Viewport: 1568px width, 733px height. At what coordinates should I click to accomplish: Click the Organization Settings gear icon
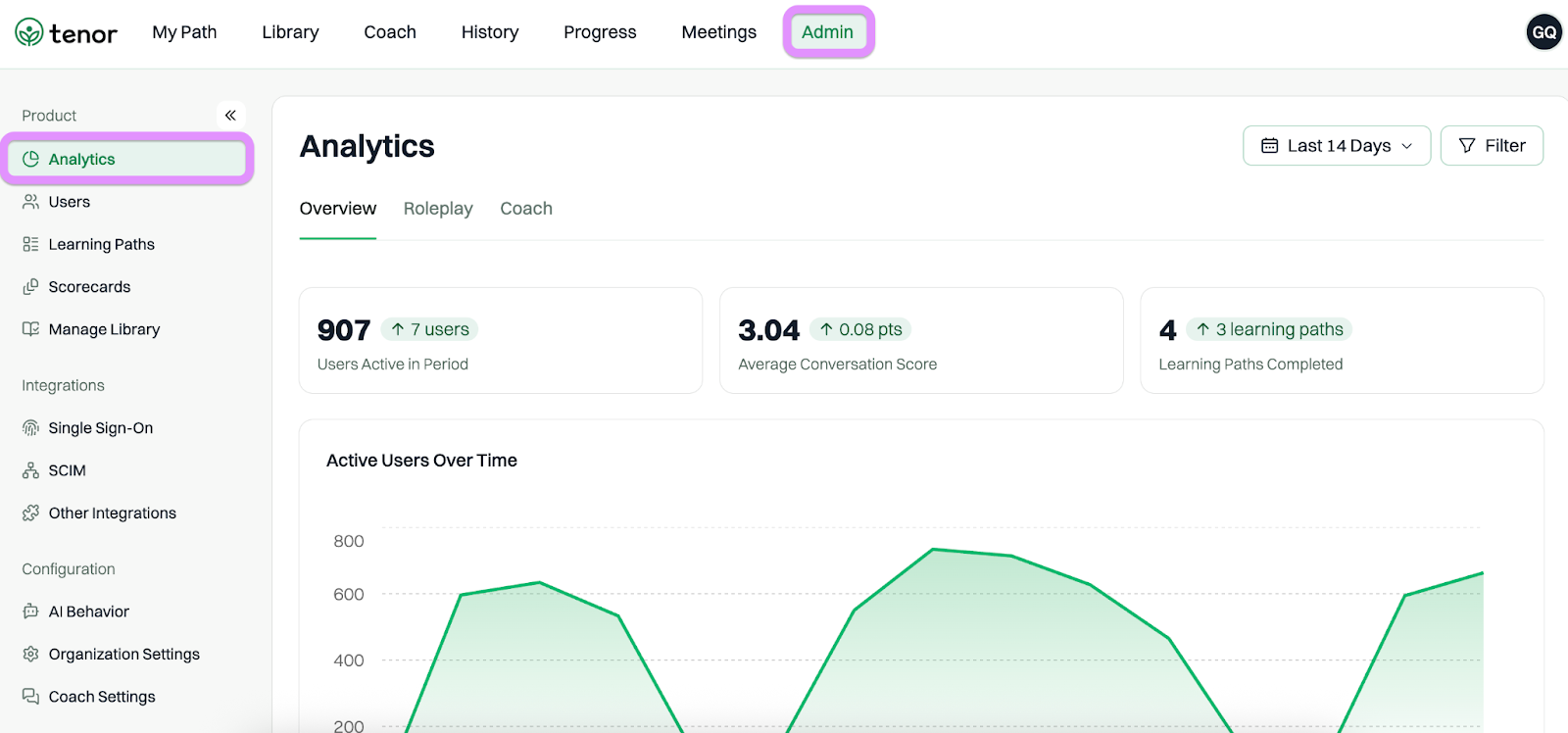(30, 654)
